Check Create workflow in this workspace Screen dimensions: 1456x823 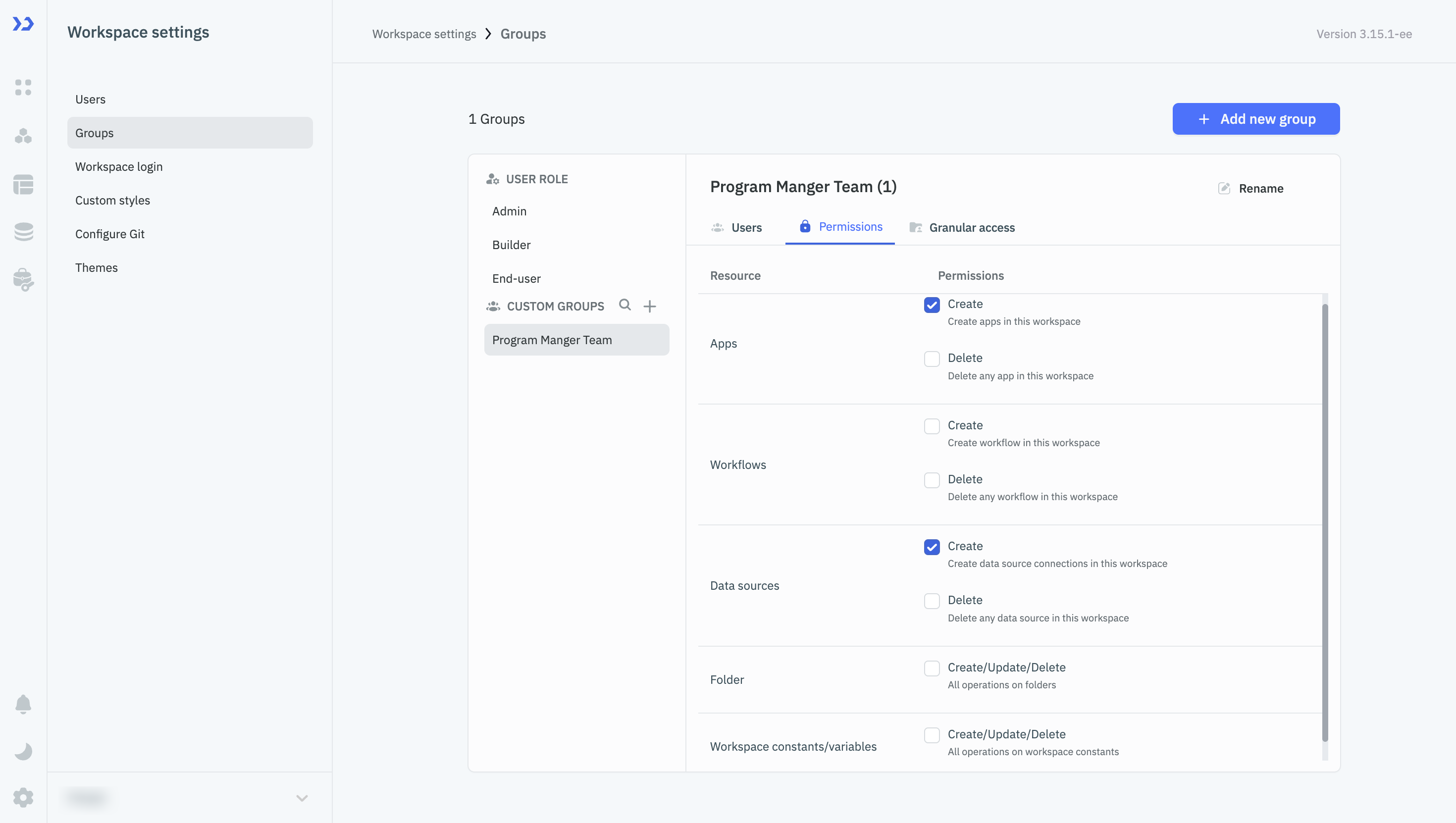[932, 426]
